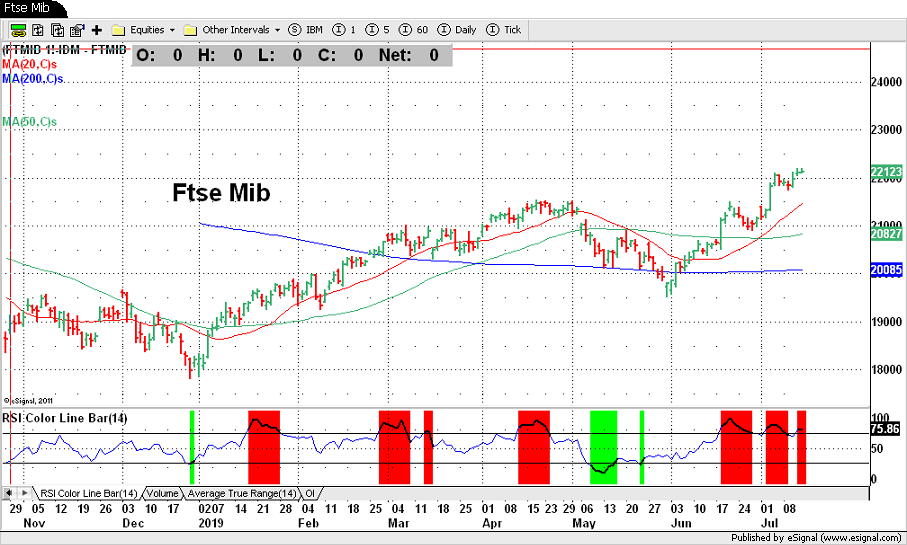907x545 pixels.
Task: Click the RSI Color Line Bar(14) pane label
Action: [x=65, y=418]
